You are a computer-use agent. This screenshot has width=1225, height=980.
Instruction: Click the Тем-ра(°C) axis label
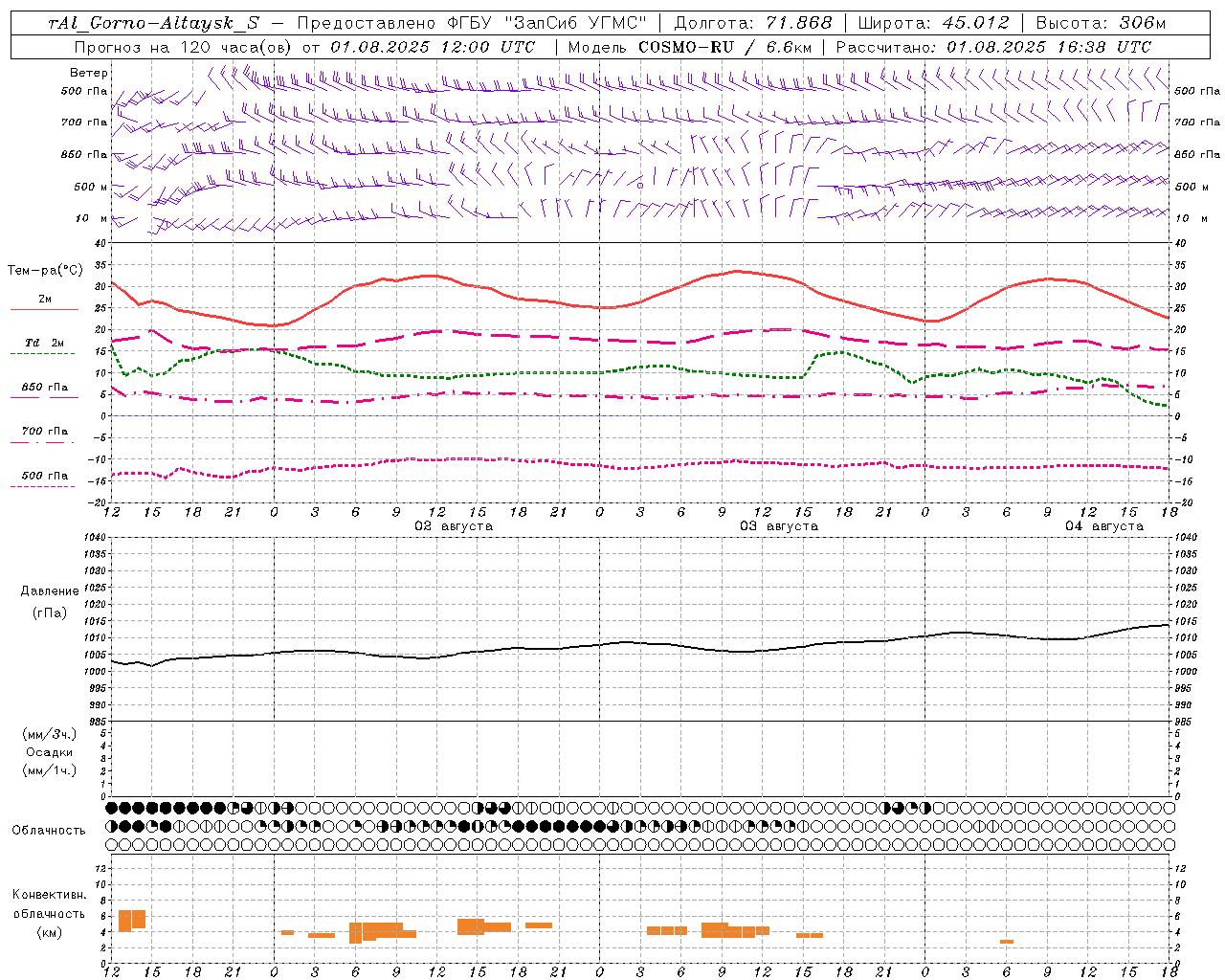tap(45, 271)
